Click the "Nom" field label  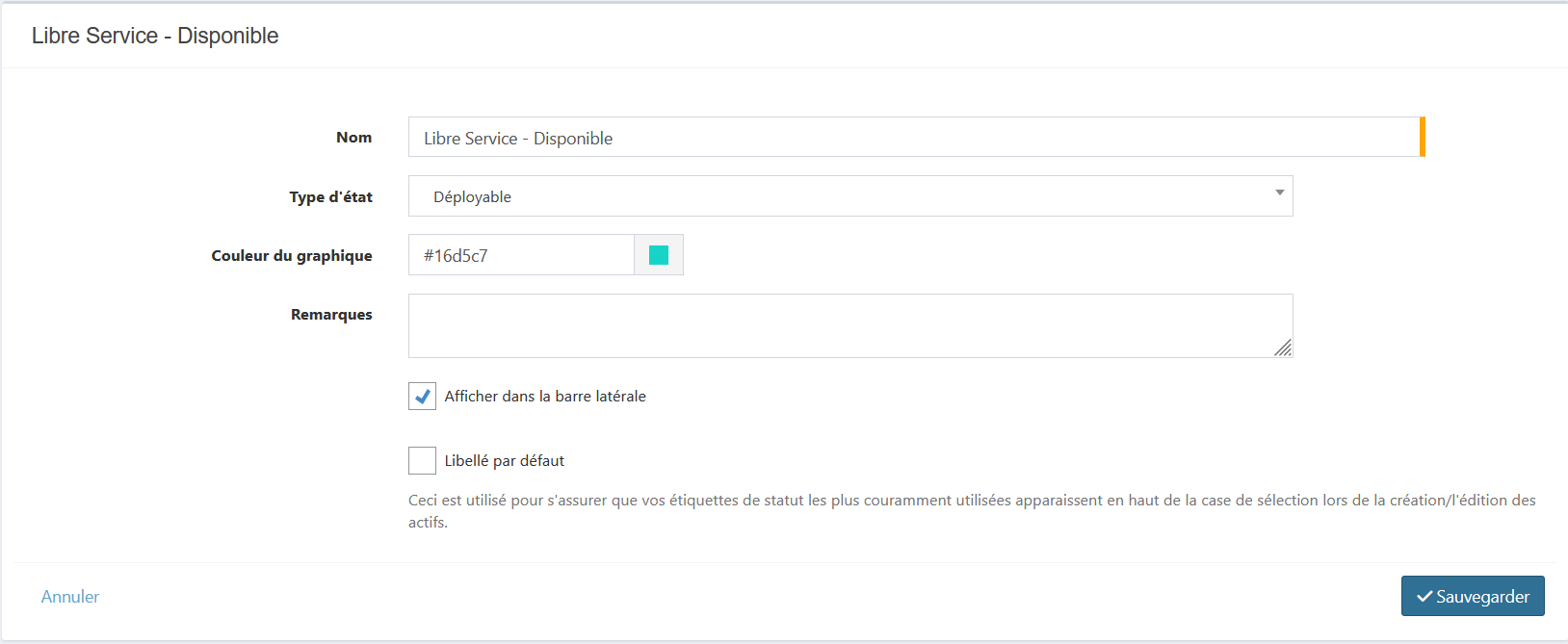pyautogui.click(x=353, y=138)
